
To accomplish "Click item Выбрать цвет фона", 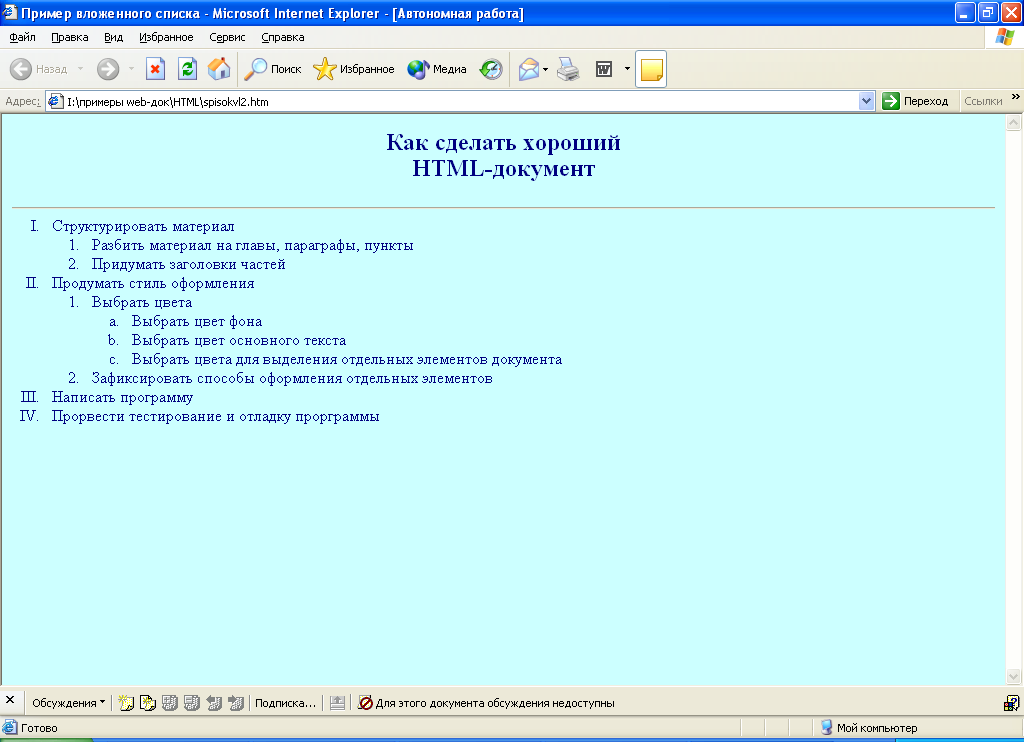I will point(197,321).
